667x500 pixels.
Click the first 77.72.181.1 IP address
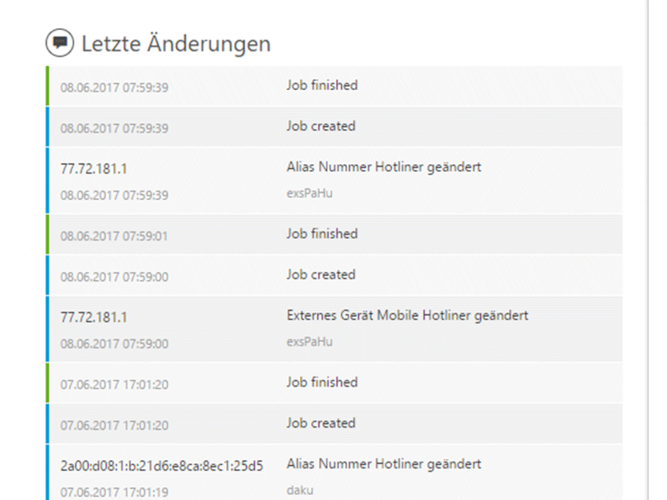(x=94, y=169)
